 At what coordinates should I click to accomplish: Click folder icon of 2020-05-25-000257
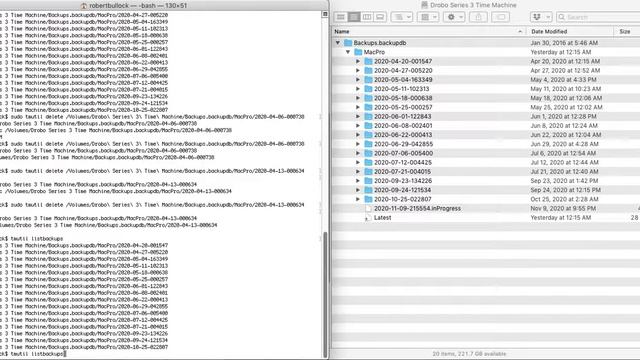tap(369, 107)
